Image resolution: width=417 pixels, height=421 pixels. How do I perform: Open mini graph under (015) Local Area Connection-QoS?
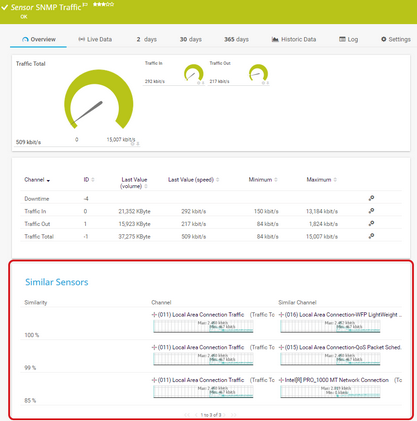[330, 359]
